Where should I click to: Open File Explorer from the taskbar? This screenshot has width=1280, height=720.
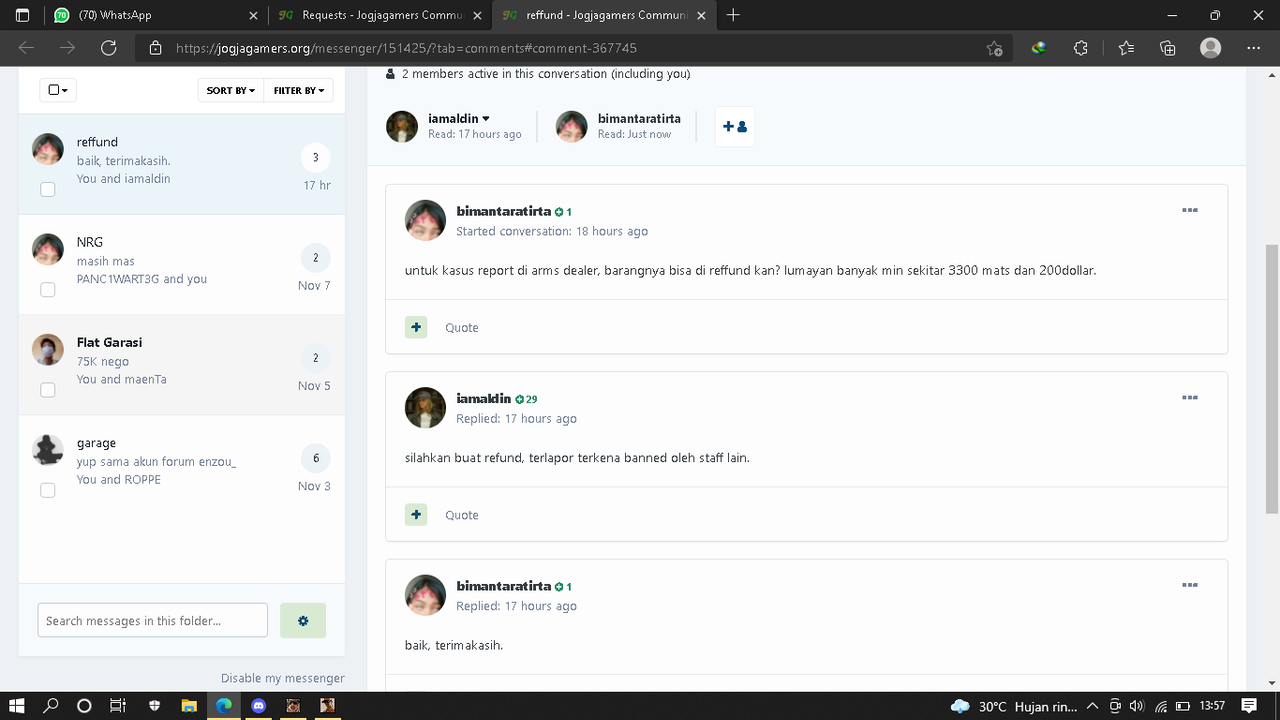pyautogui.click(x=188, y=706)
